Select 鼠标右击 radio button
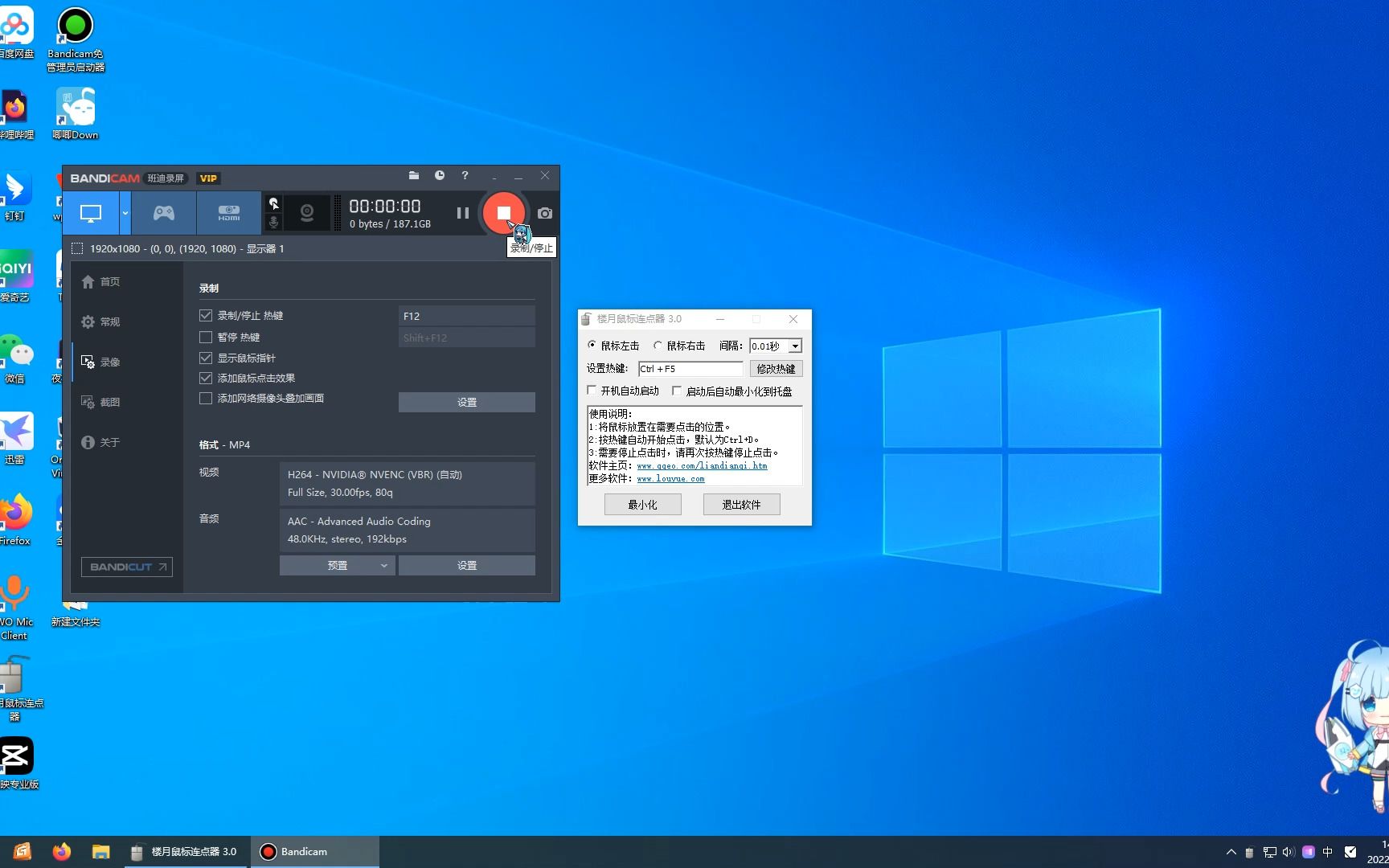The height and width of the screenshot is (868, 1389). 658,346
